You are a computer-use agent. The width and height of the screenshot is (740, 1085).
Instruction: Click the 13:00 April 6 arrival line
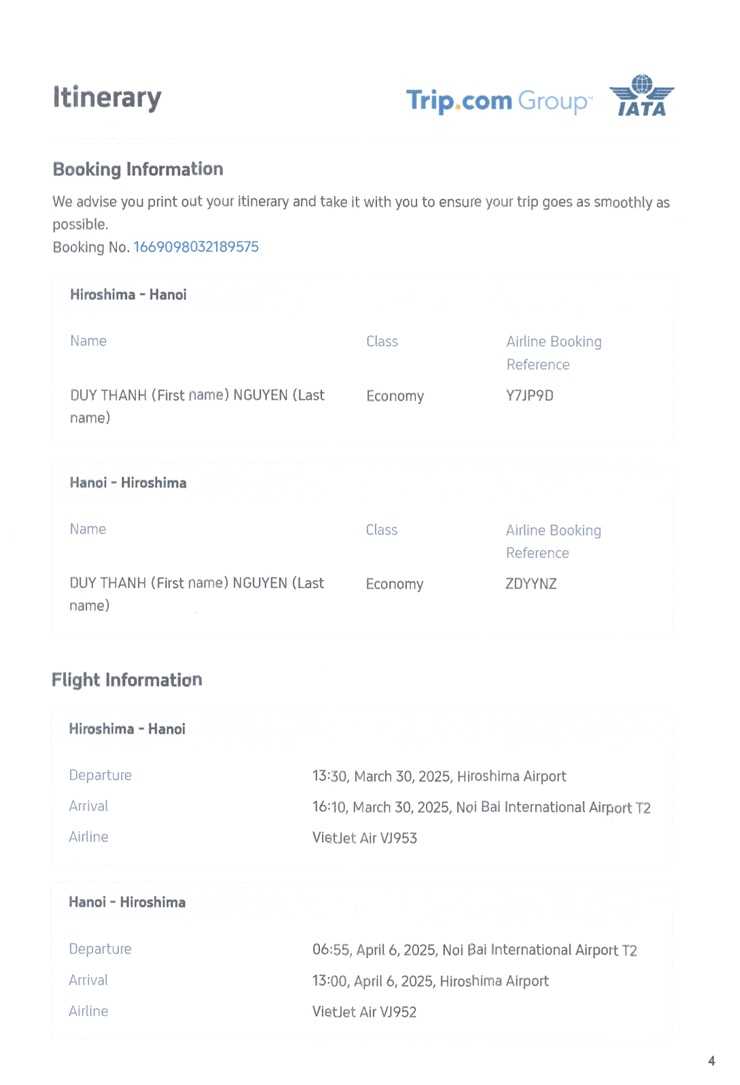pos(430,981)
